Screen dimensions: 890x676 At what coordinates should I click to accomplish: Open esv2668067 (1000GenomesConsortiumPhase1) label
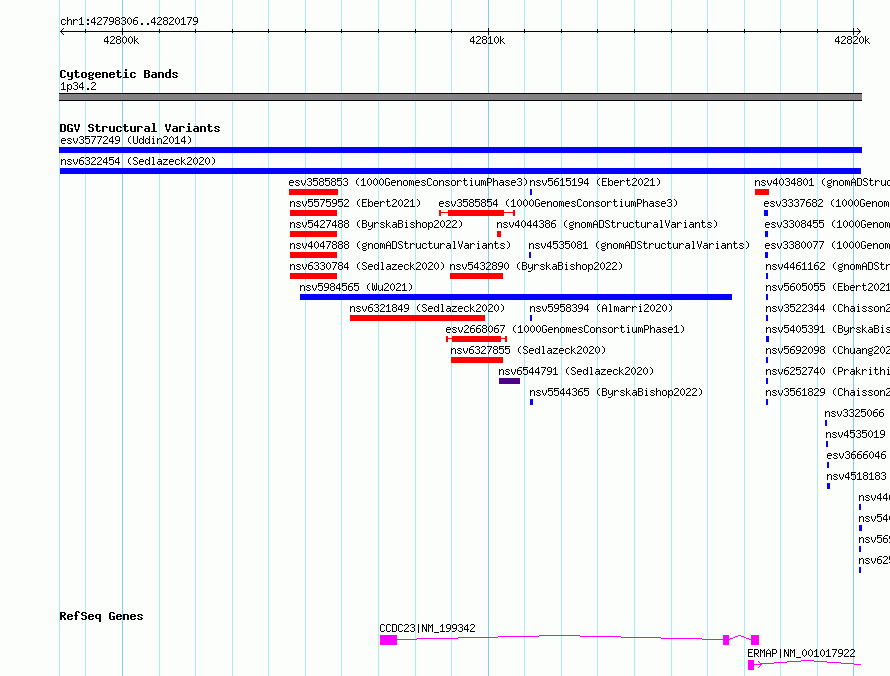(565, 329)
